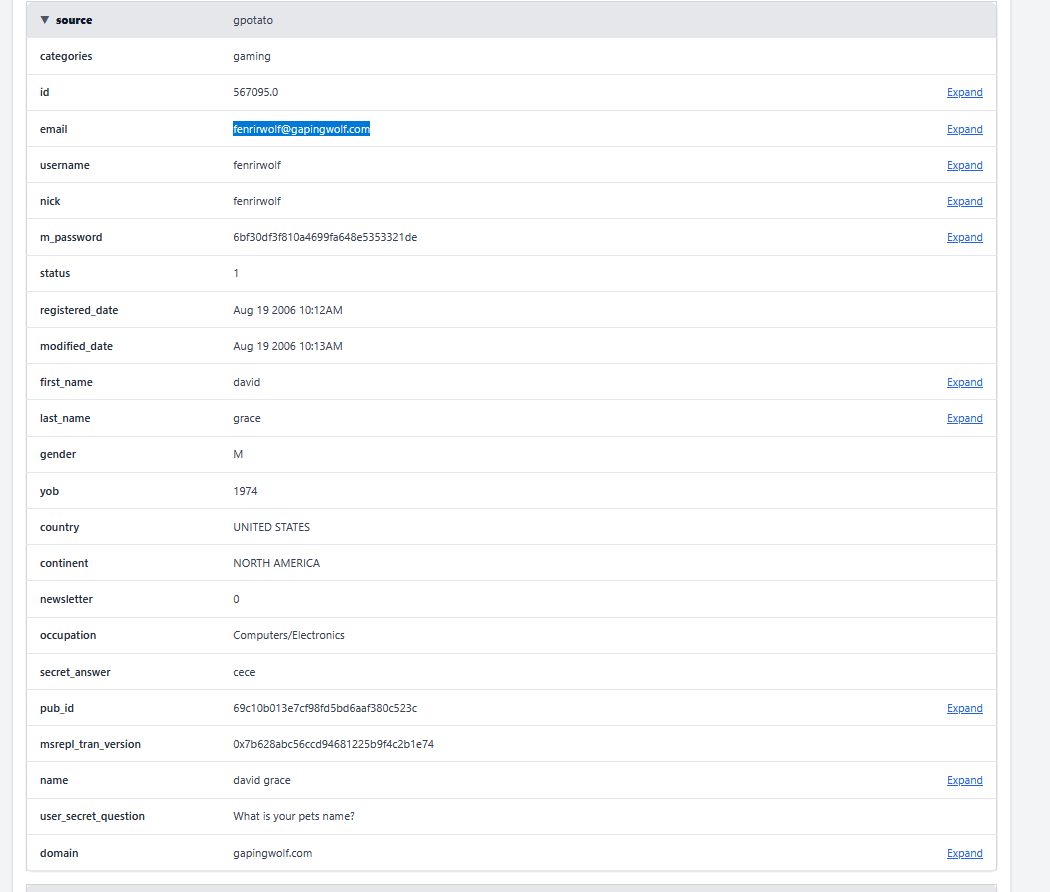Expand the username row

(x=964, y=166)
